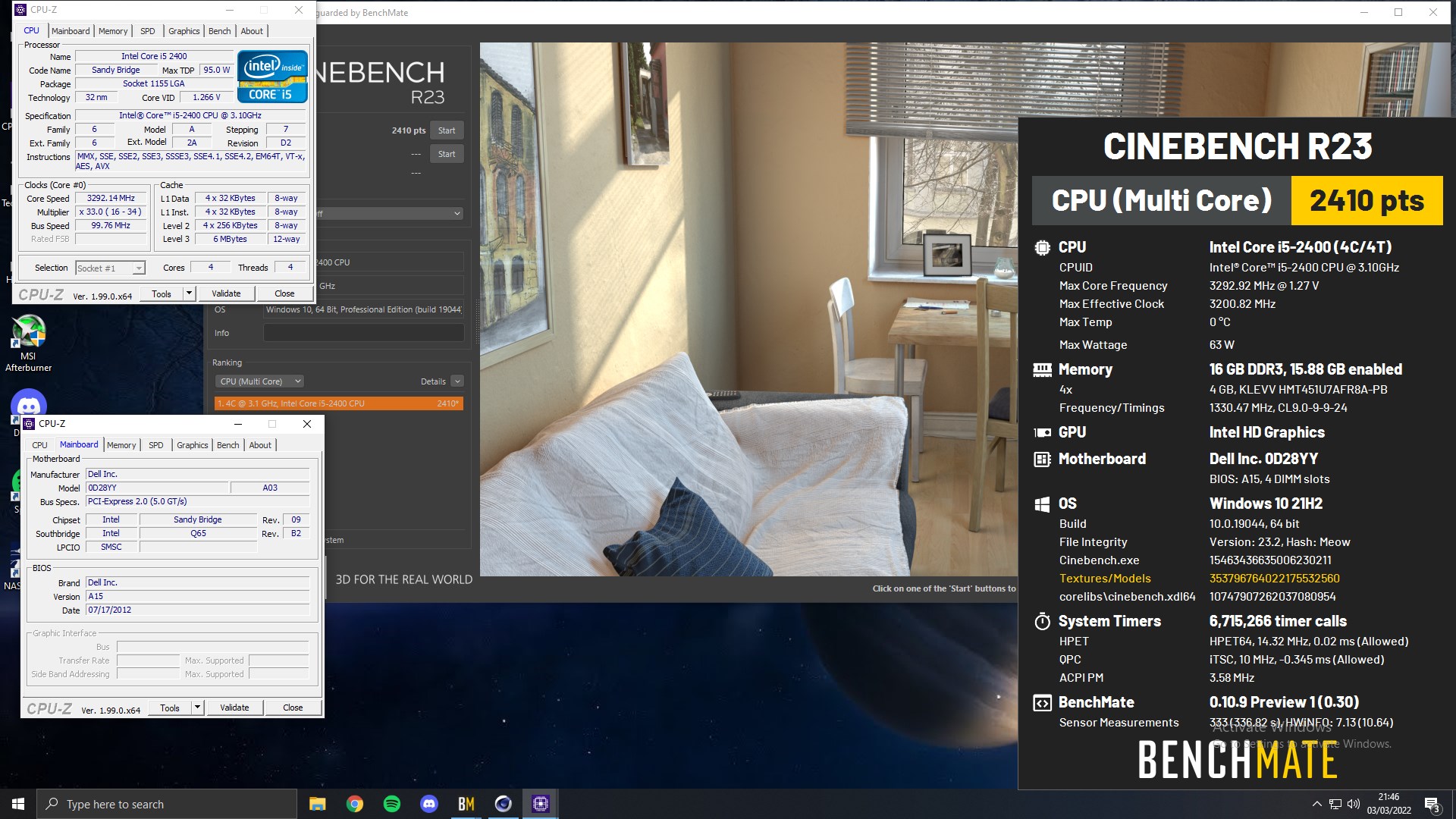This screenshot has width=1456, height=819.
Task: Click the top CPU-Z window title icon
Action: pos(20,10)
